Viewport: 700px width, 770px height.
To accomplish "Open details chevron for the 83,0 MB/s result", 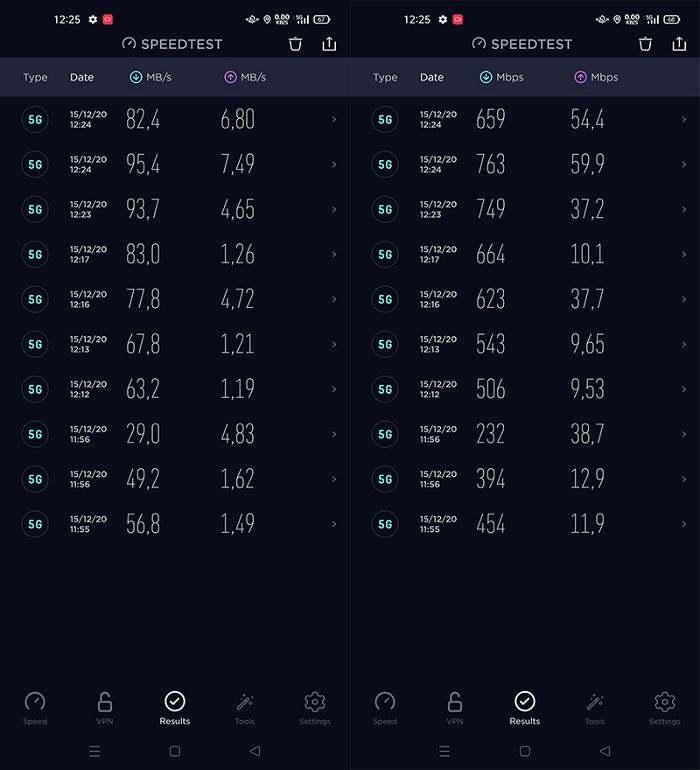I will [334, 254].
